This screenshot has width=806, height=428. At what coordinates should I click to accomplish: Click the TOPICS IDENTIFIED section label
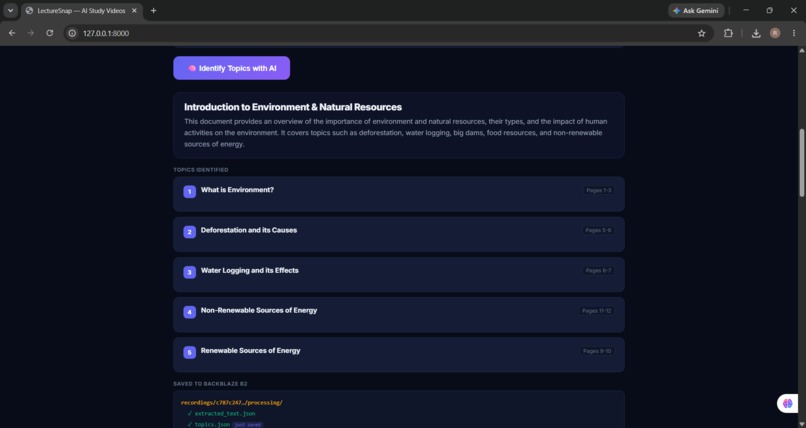point(201,170)
